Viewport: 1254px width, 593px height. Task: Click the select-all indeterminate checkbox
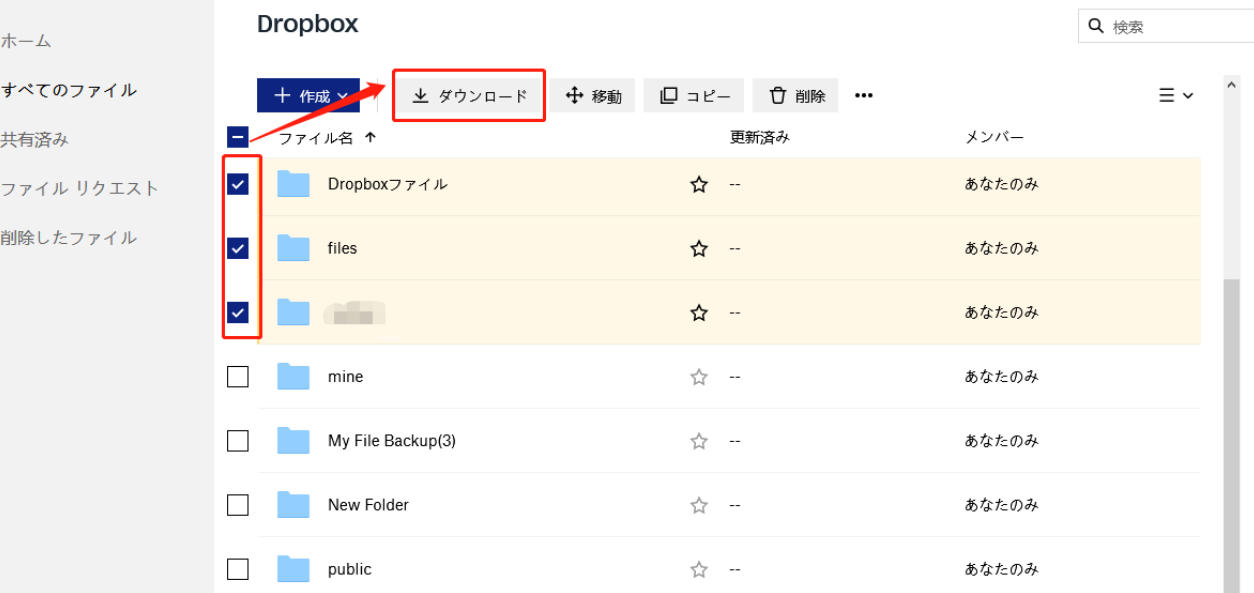click(237, 137)
